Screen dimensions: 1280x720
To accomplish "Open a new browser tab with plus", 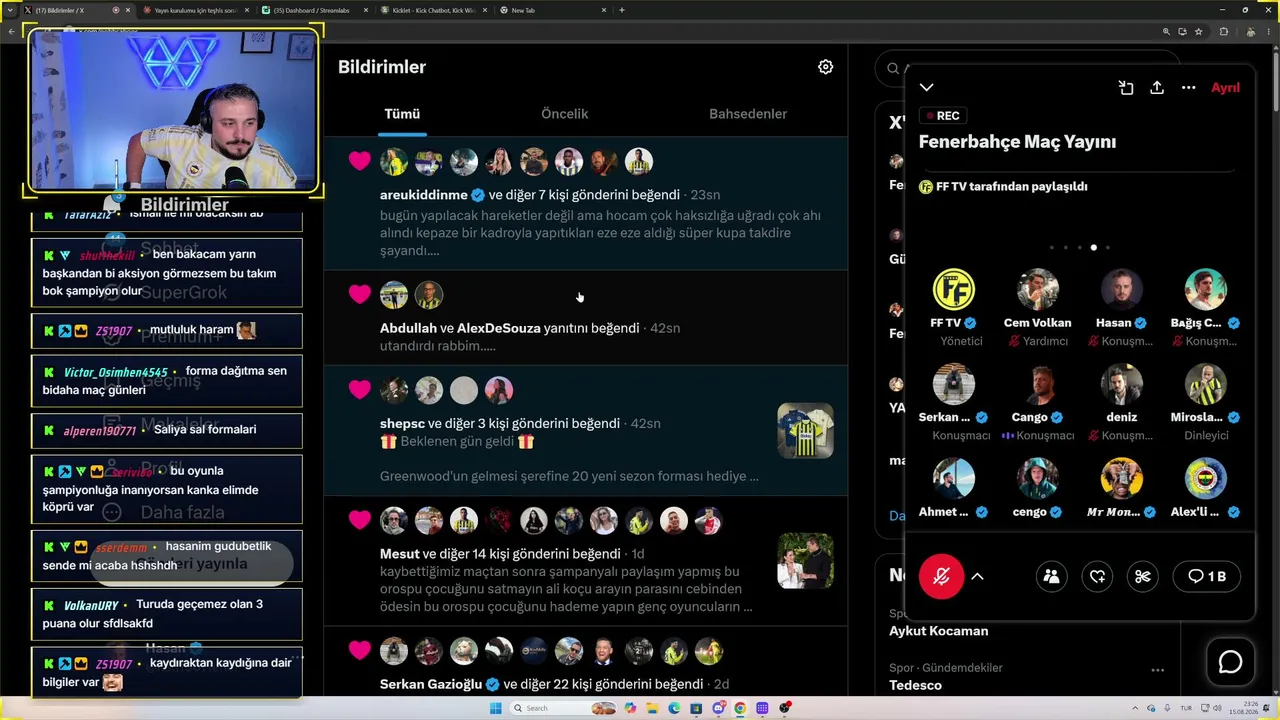I will point(622,10).
